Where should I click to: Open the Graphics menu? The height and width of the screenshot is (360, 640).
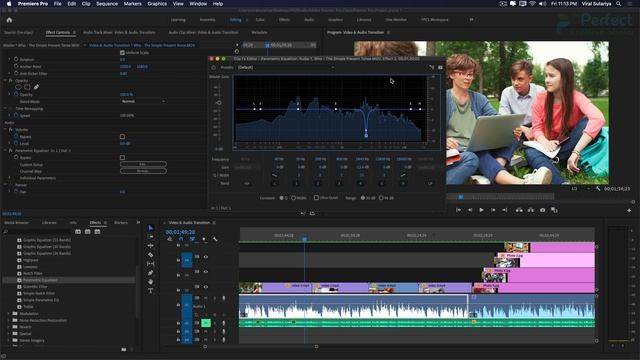157,4
